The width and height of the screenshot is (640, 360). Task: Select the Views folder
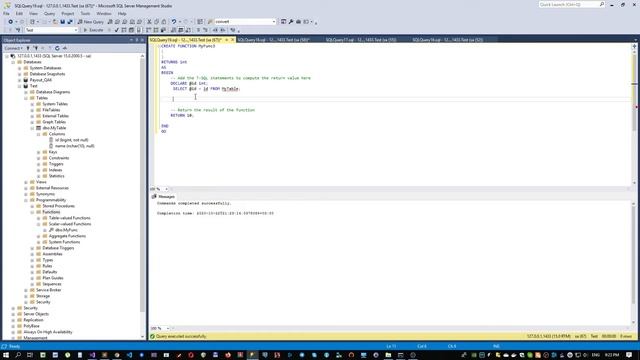click(x=41, y=182)
